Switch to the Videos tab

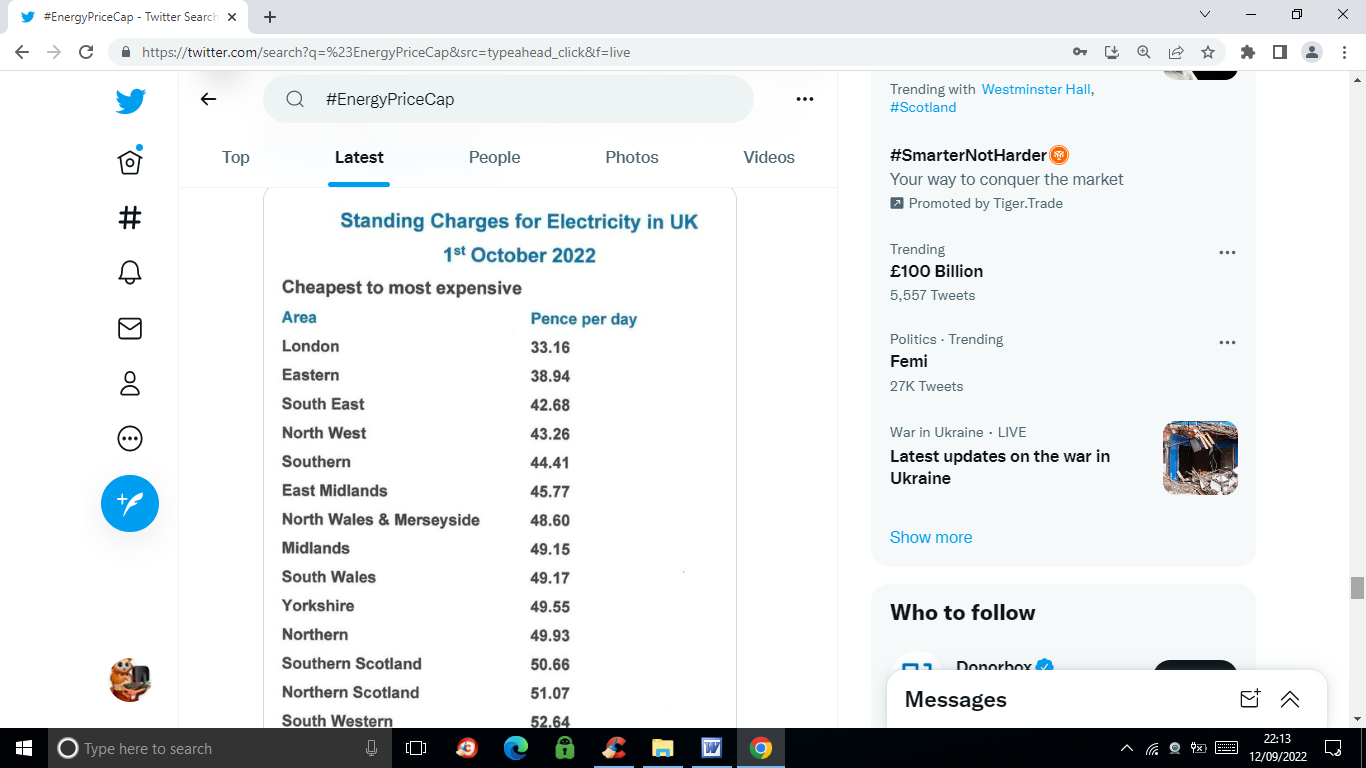click(768, 157)
